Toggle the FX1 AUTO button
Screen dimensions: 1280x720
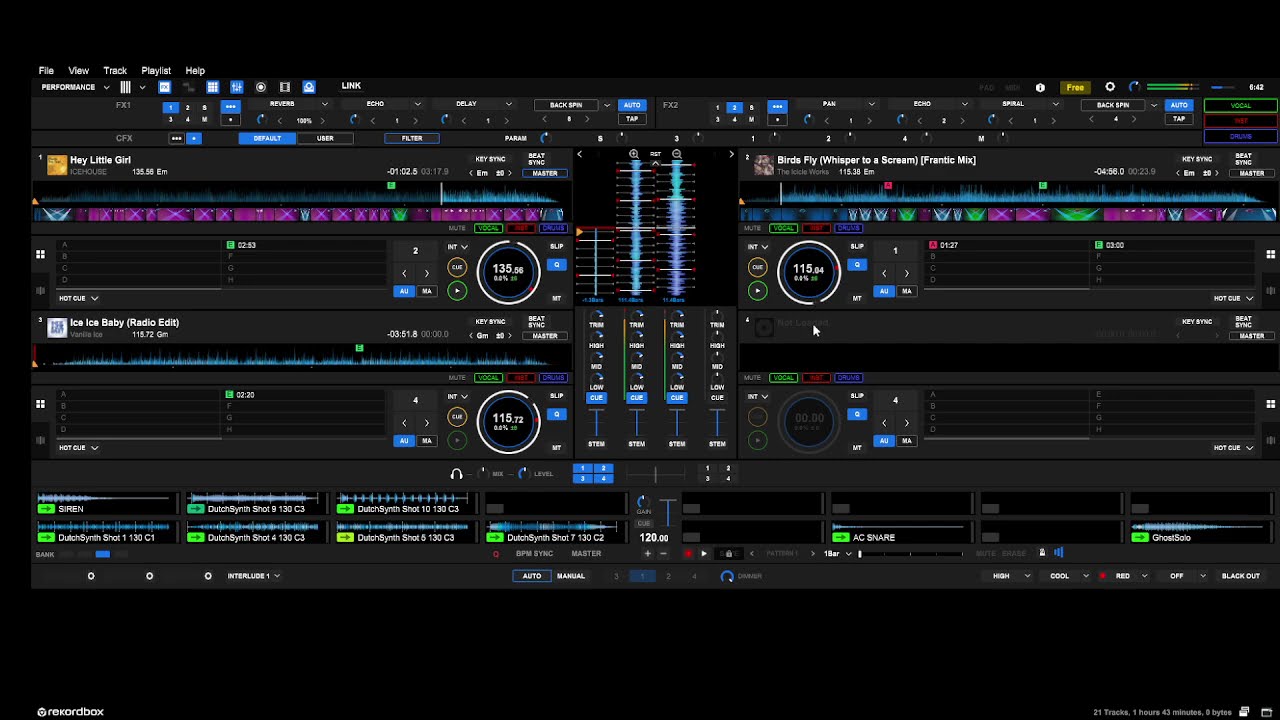632,105
